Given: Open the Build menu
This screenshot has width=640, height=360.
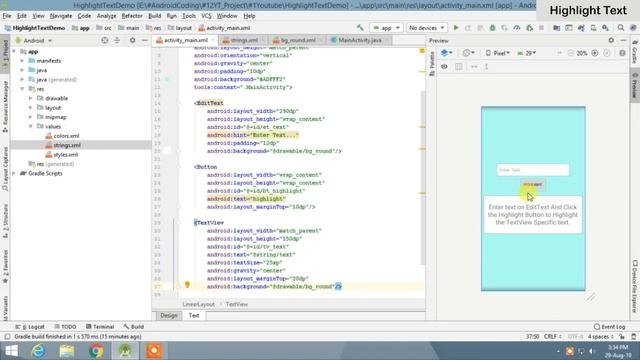Looking at the screenshot, I should pyautogui.click(x=155, y=16).
